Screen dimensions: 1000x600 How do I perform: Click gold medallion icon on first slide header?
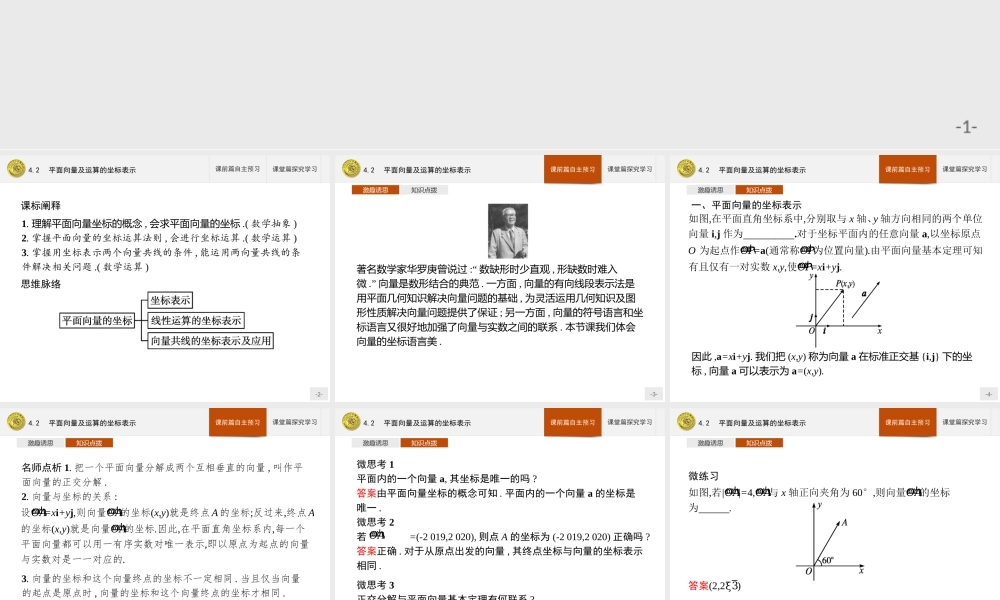17,169
